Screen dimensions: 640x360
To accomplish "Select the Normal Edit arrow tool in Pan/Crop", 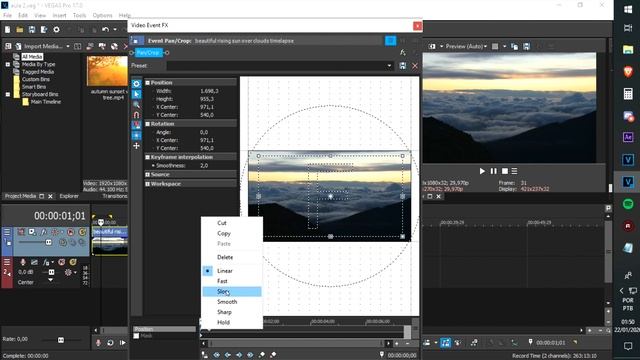I will click(x=136, y=94).
